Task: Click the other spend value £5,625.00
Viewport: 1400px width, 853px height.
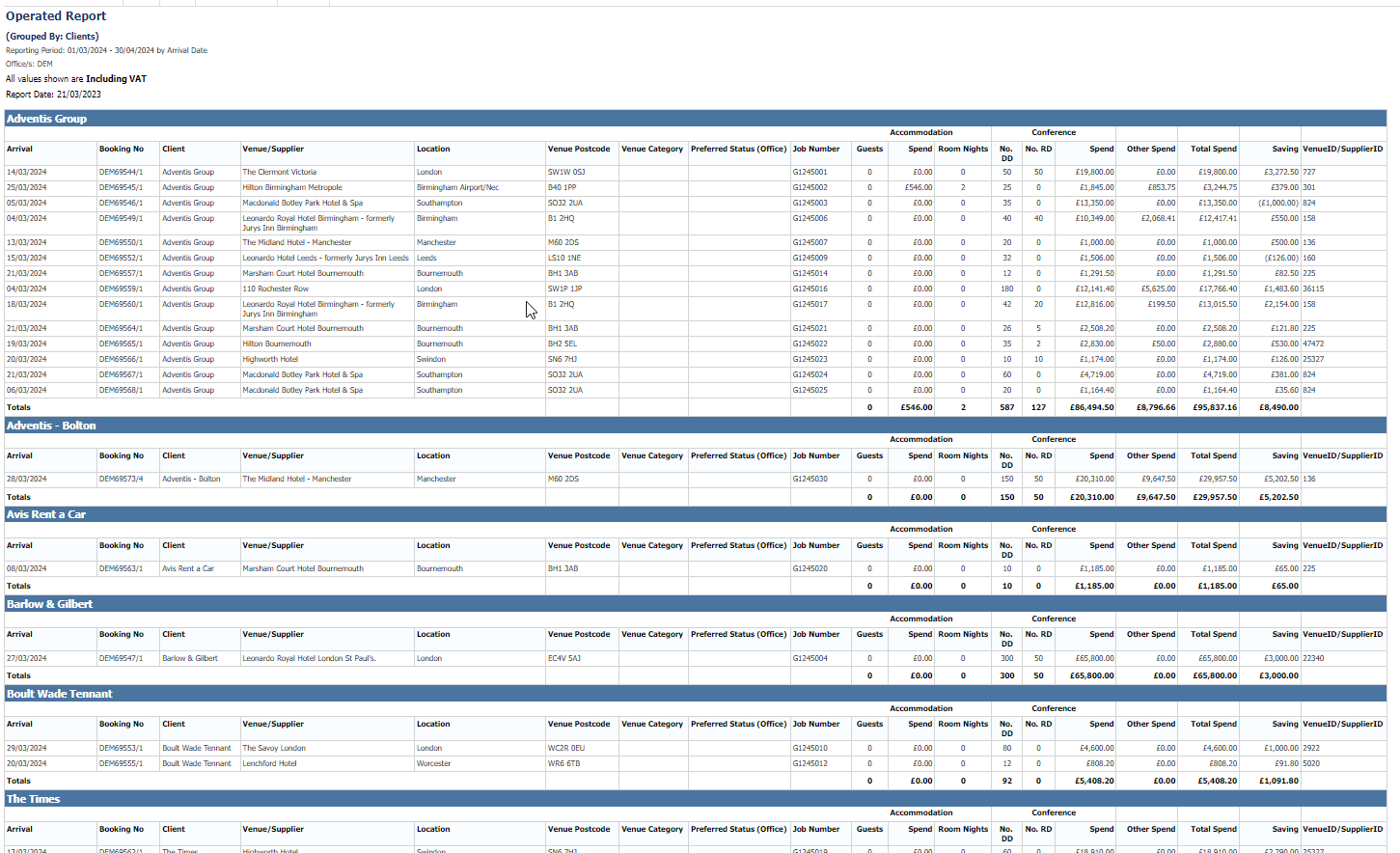Action: coord(1158,289)
